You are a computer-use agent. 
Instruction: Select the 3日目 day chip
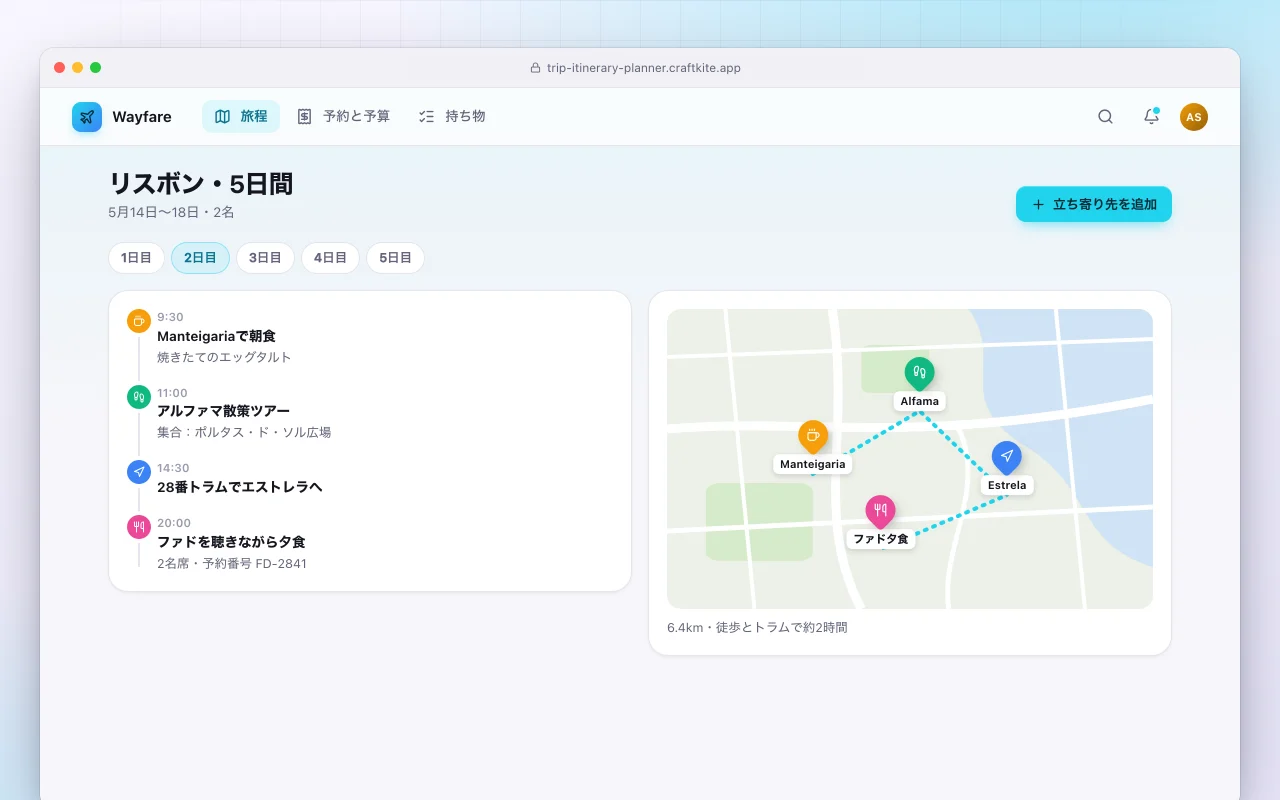point(265,258)
